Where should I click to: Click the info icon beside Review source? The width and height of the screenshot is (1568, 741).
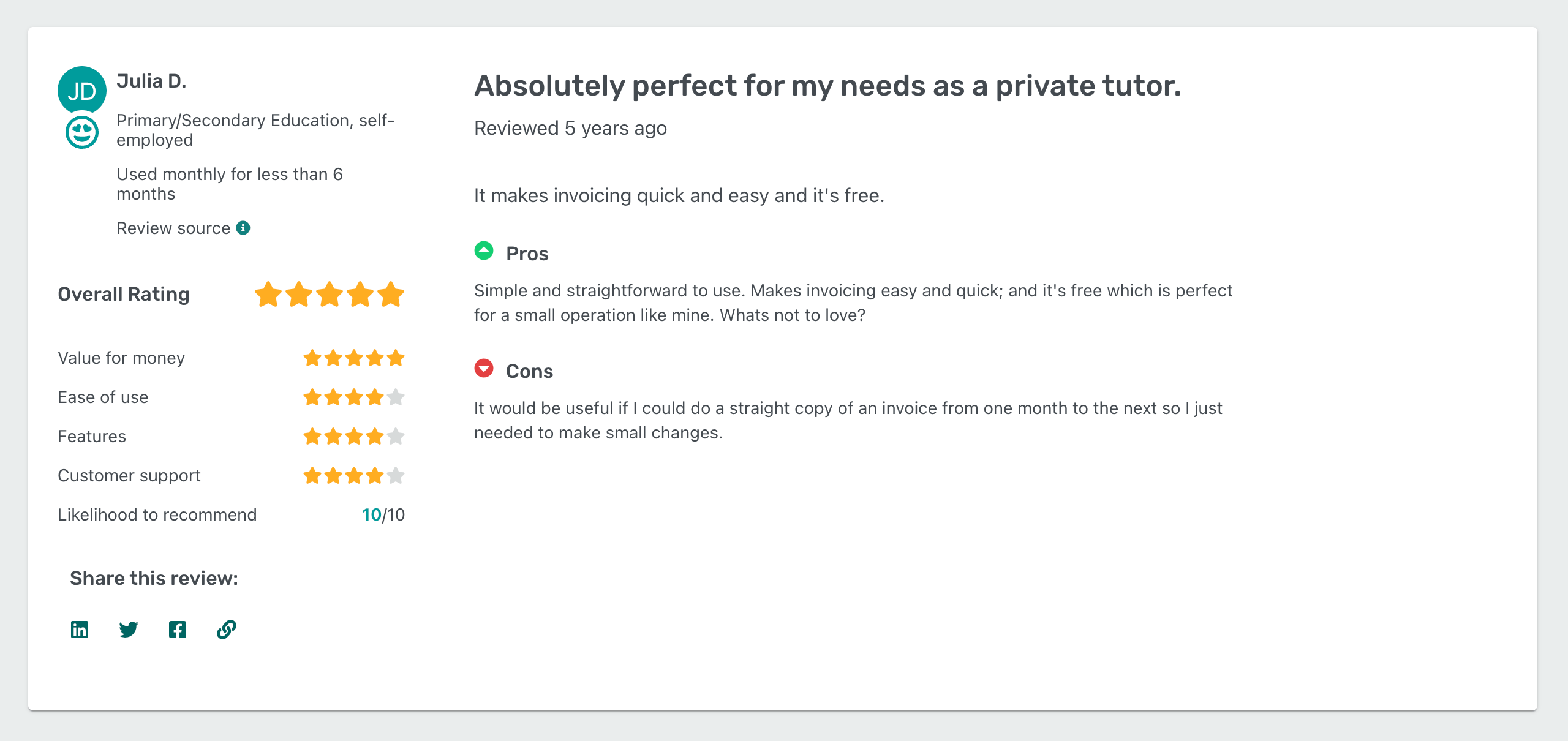click(x=243, y=227)
